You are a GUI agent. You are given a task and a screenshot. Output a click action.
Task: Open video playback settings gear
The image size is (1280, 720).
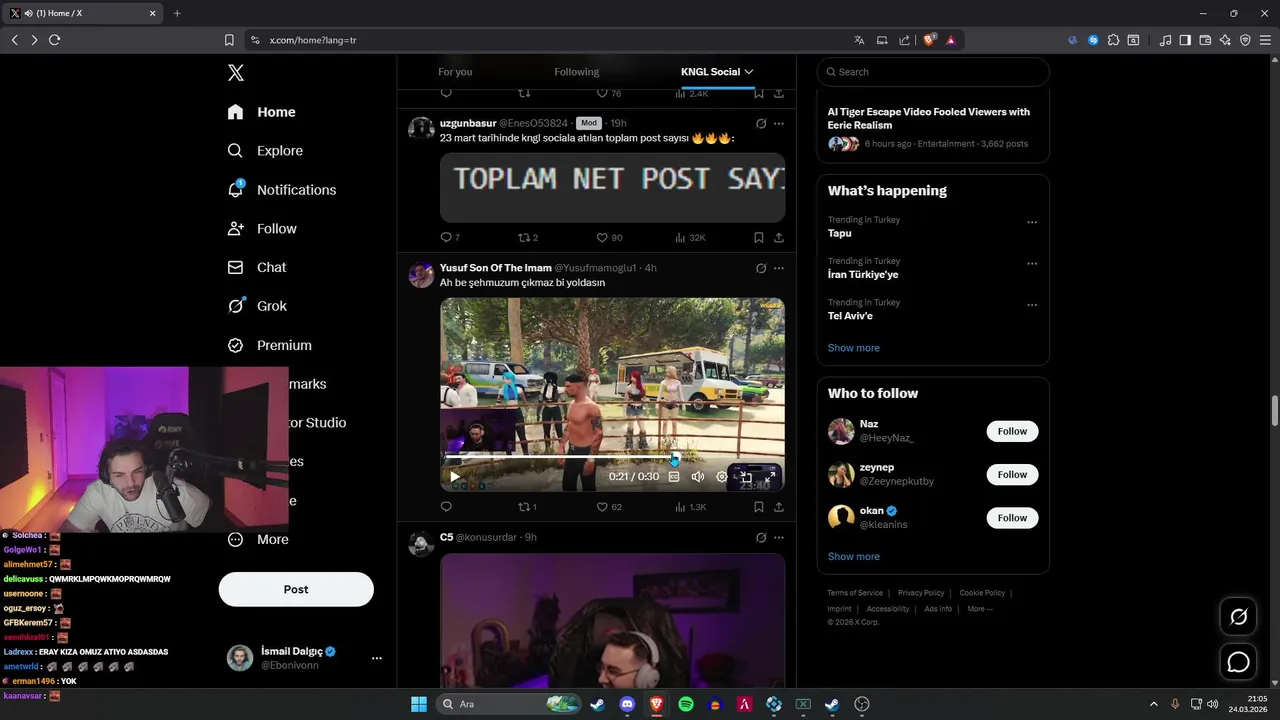tap(722, 477)
